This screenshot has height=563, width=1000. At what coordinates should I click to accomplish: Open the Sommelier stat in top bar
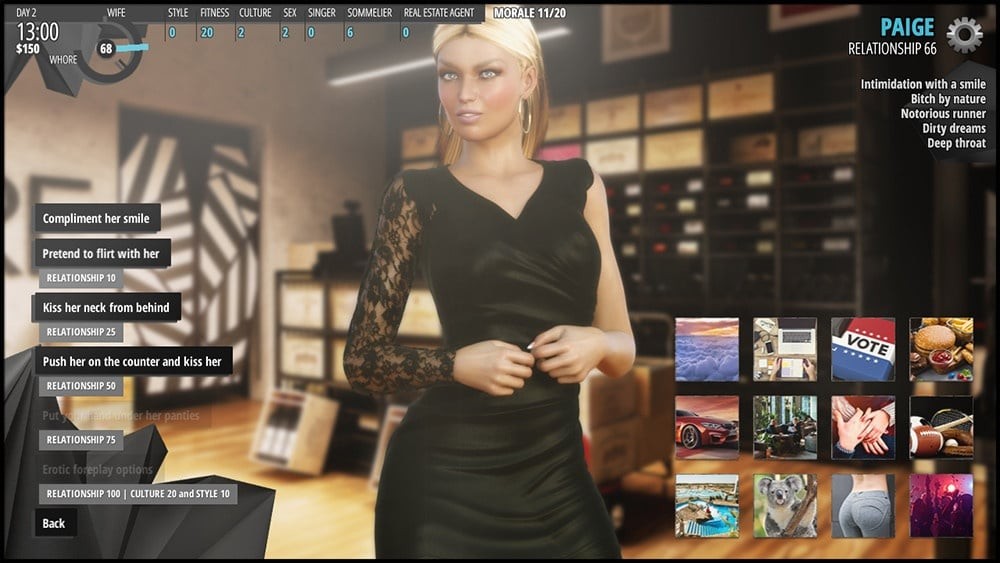pyautogui.click(x=369, y=24)
